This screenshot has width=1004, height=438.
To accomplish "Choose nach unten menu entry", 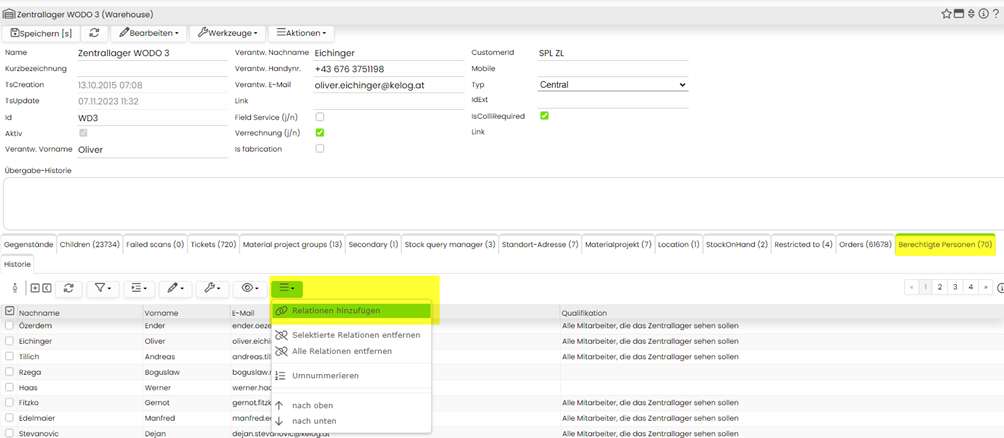I will 352,421.
